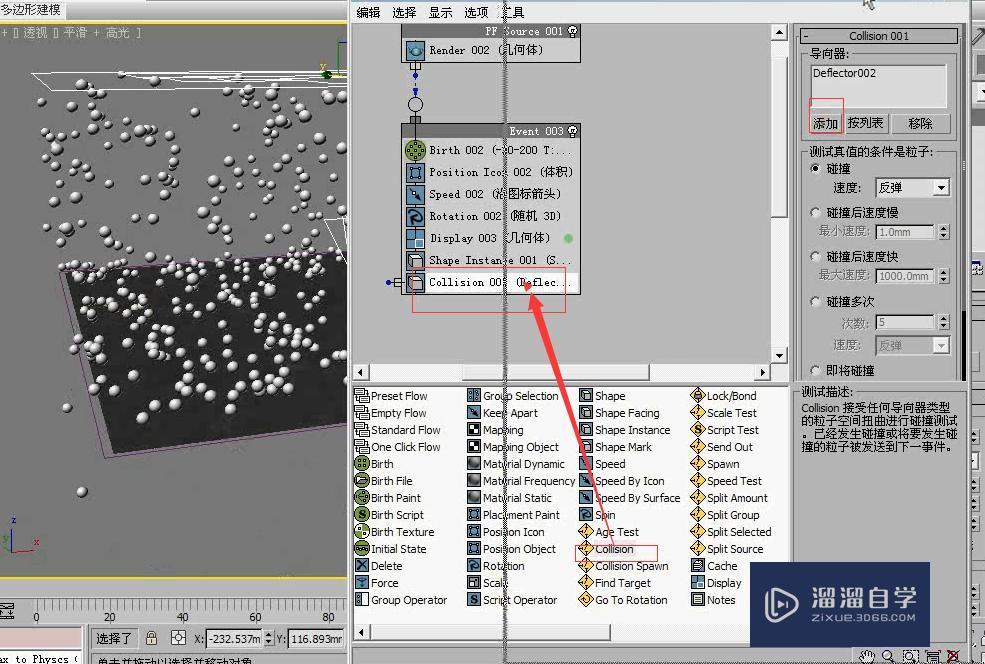Select the 碰撞后速度慢 radio option
The width and height of the screenshot is (985, 664).
point(815,212)
